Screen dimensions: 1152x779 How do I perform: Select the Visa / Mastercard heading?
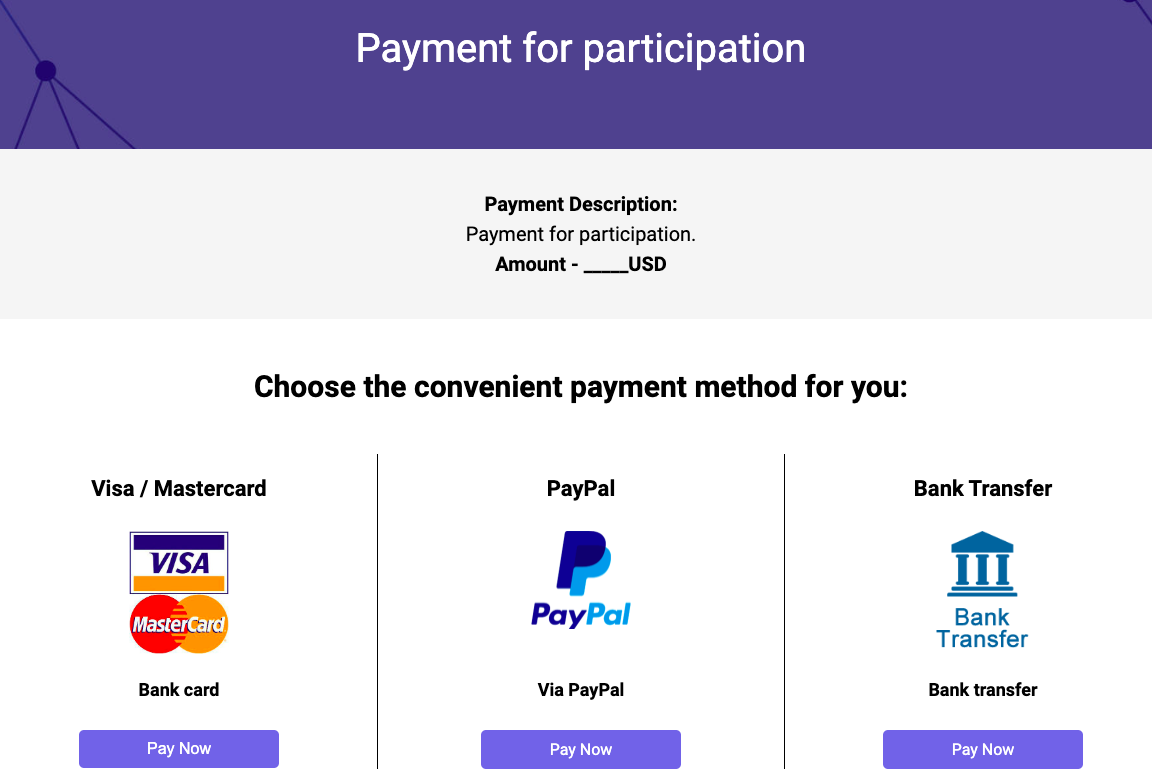[x=179, y=489]
